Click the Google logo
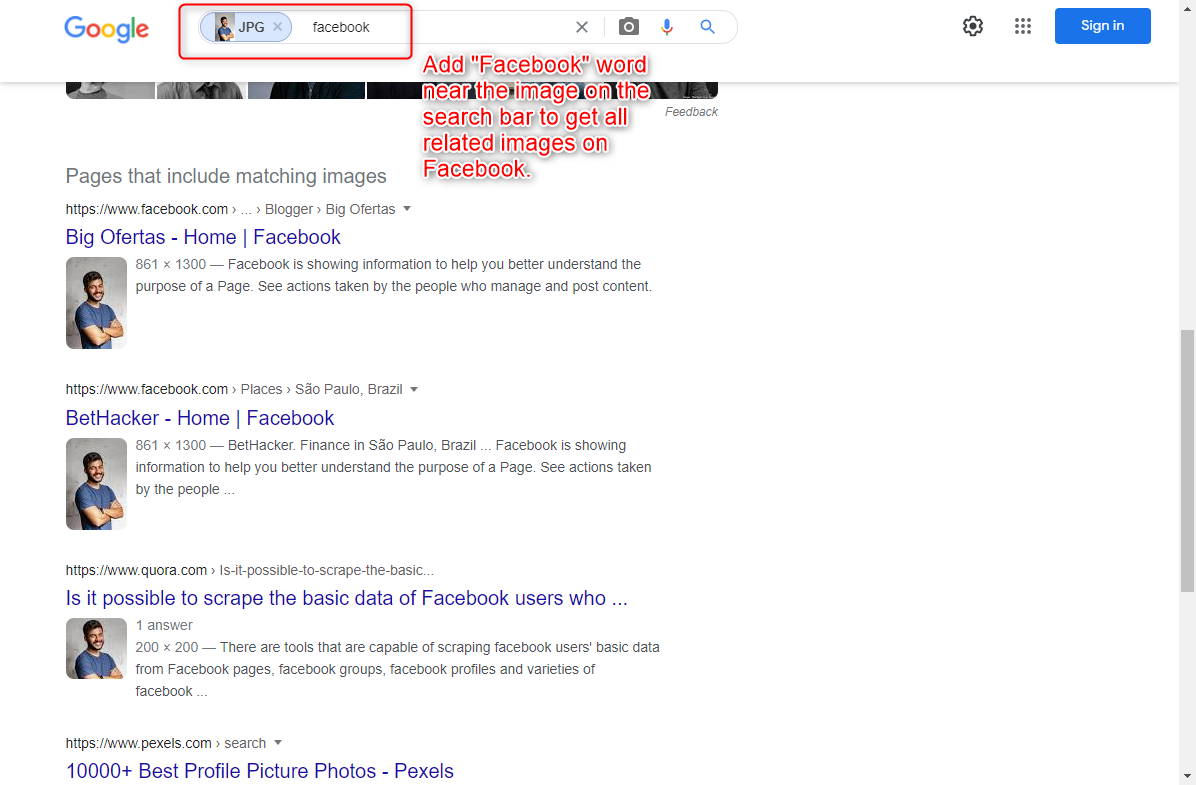This screenshot has width=1196, height=785. tap(107, 28)
